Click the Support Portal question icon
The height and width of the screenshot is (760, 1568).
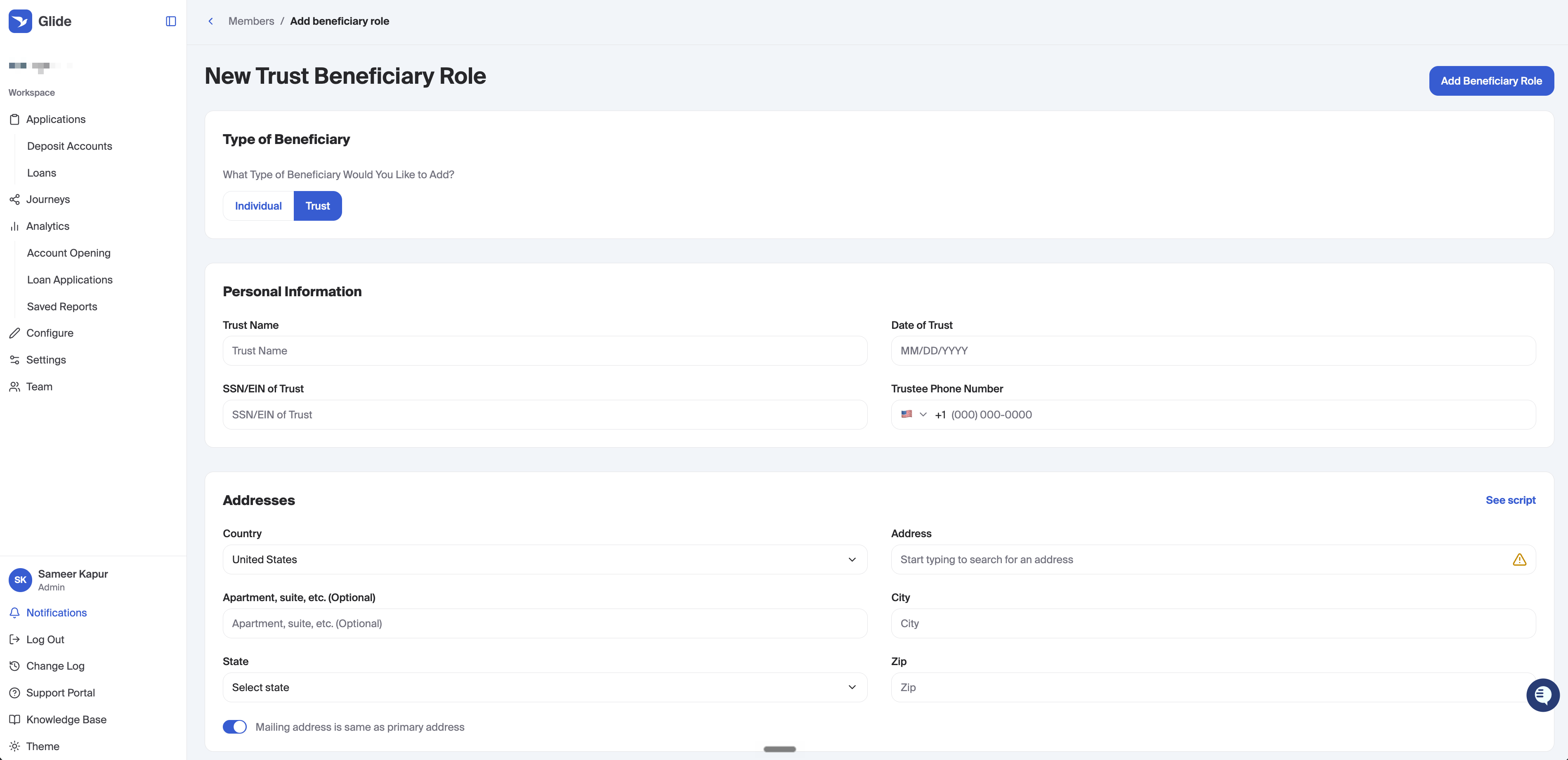pos(14,693)
